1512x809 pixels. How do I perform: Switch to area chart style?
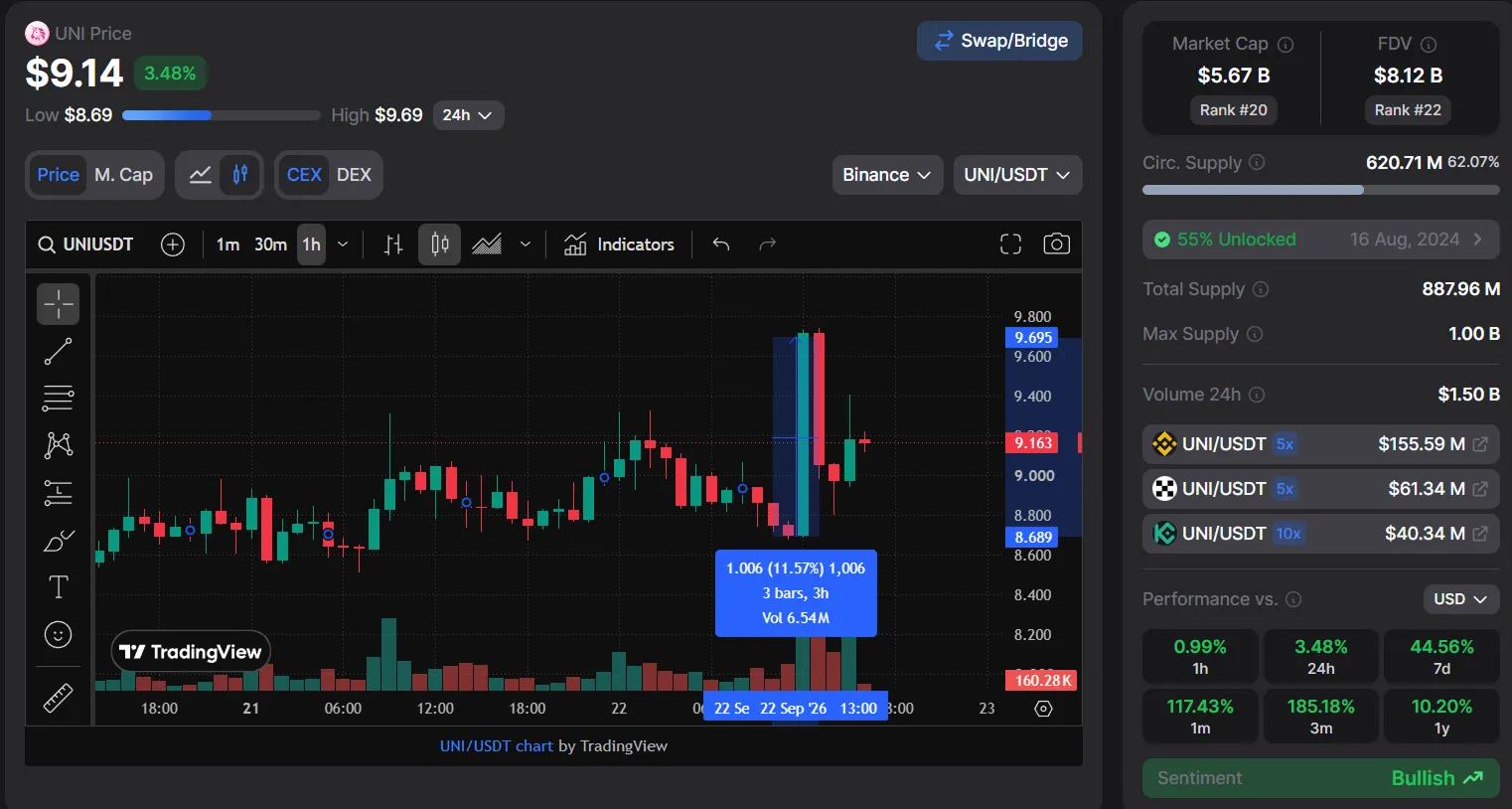pos(487,244)
